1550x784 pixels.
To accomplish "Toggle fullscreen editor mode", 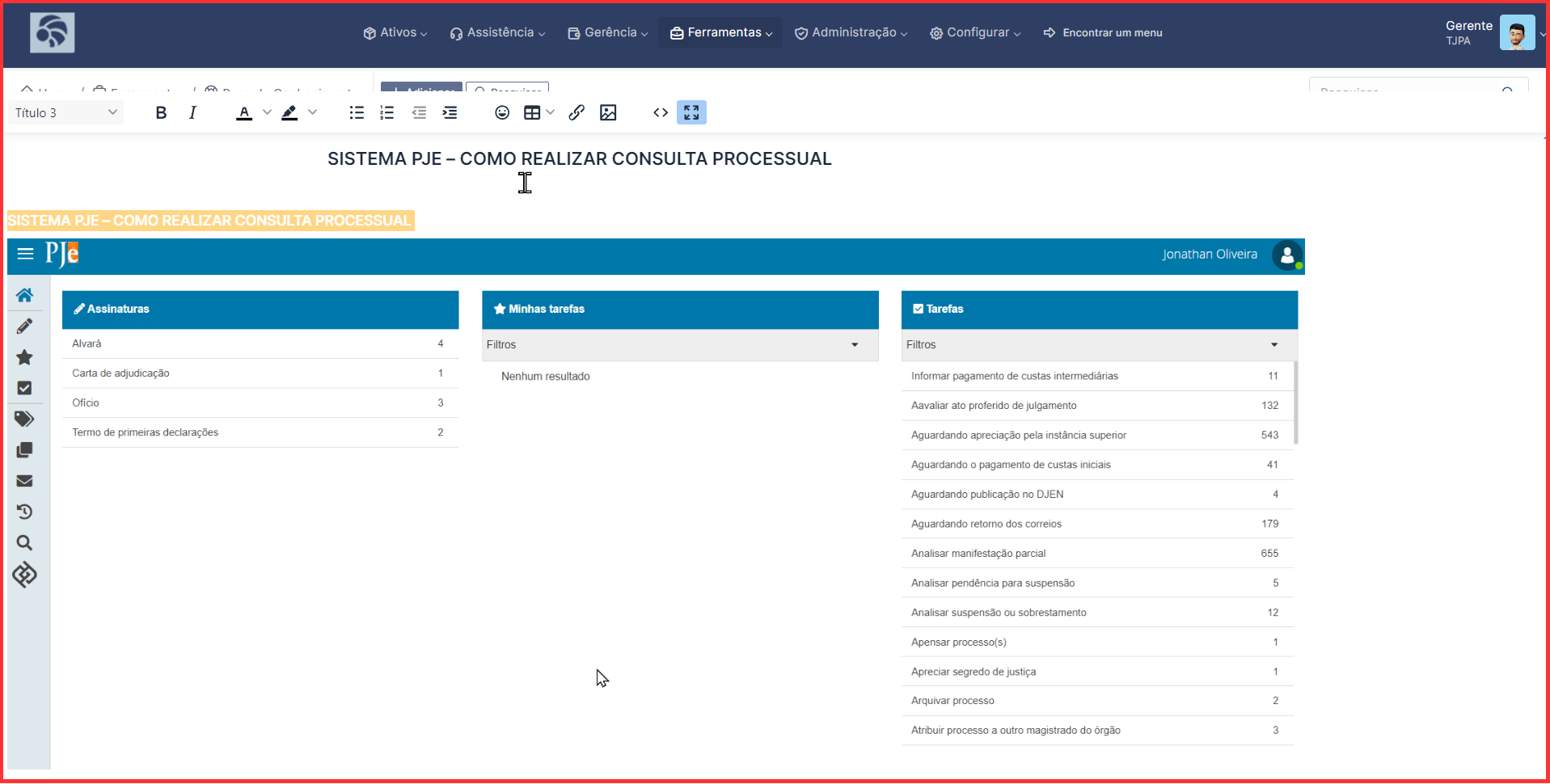I will coord(691,112).
